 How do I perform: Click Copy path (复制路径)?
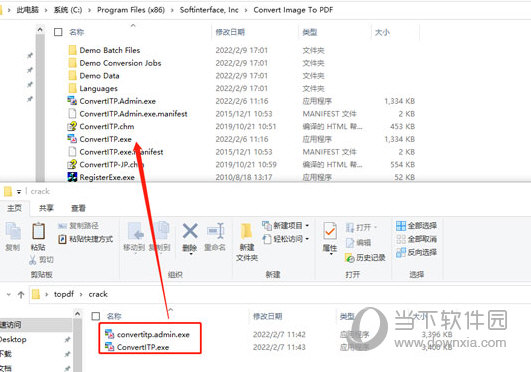pyautogui.click(x=79, y=226)
